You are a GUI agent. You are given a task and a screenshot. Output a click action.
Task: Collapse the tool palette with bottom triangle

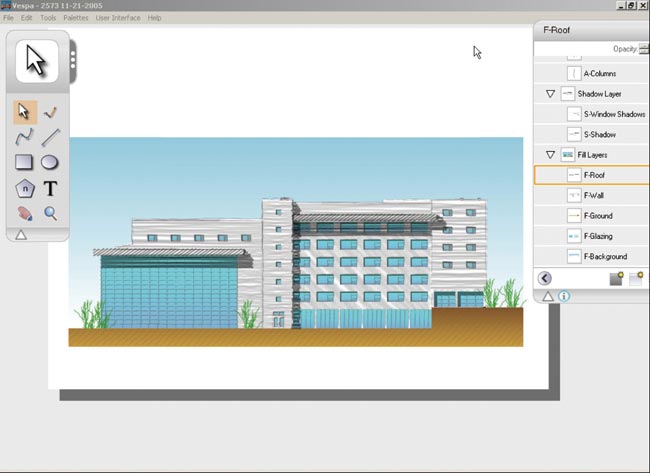click(x=18, y=234)
